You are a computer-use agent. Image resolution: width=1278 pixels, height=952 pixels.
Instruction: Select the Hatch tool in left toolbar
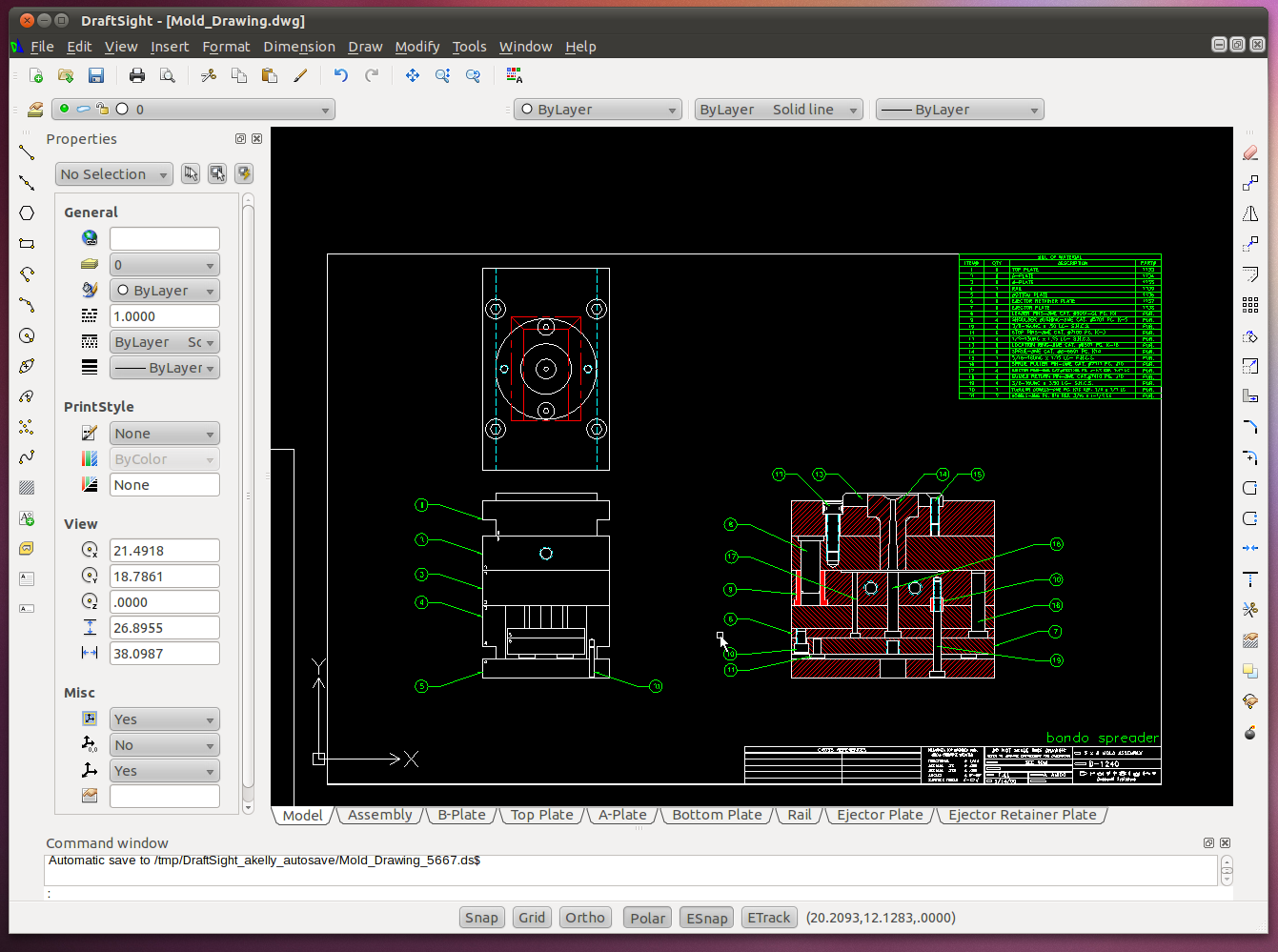click(x=27, y=487)
